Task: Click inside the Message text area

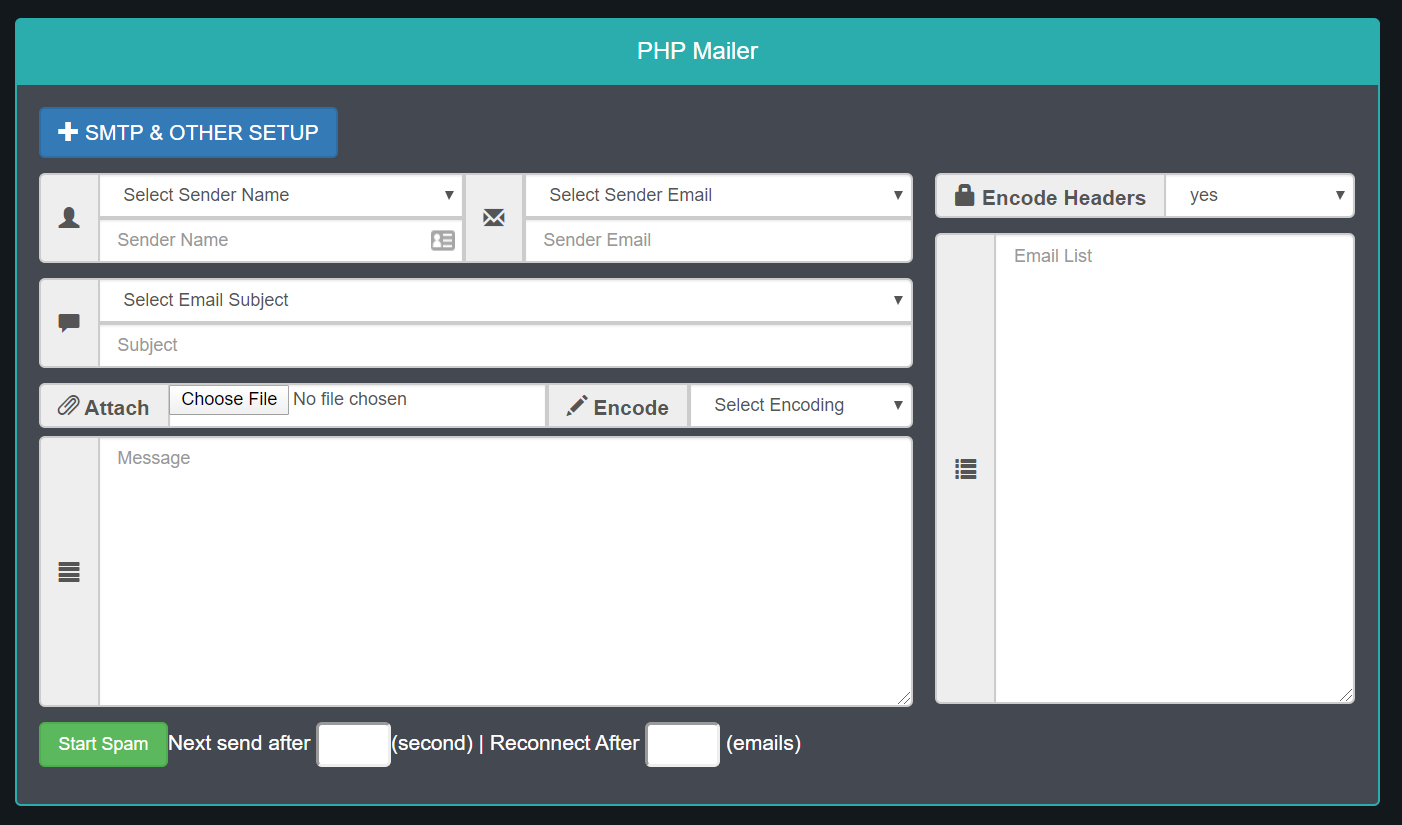Action: pos(506,571)
